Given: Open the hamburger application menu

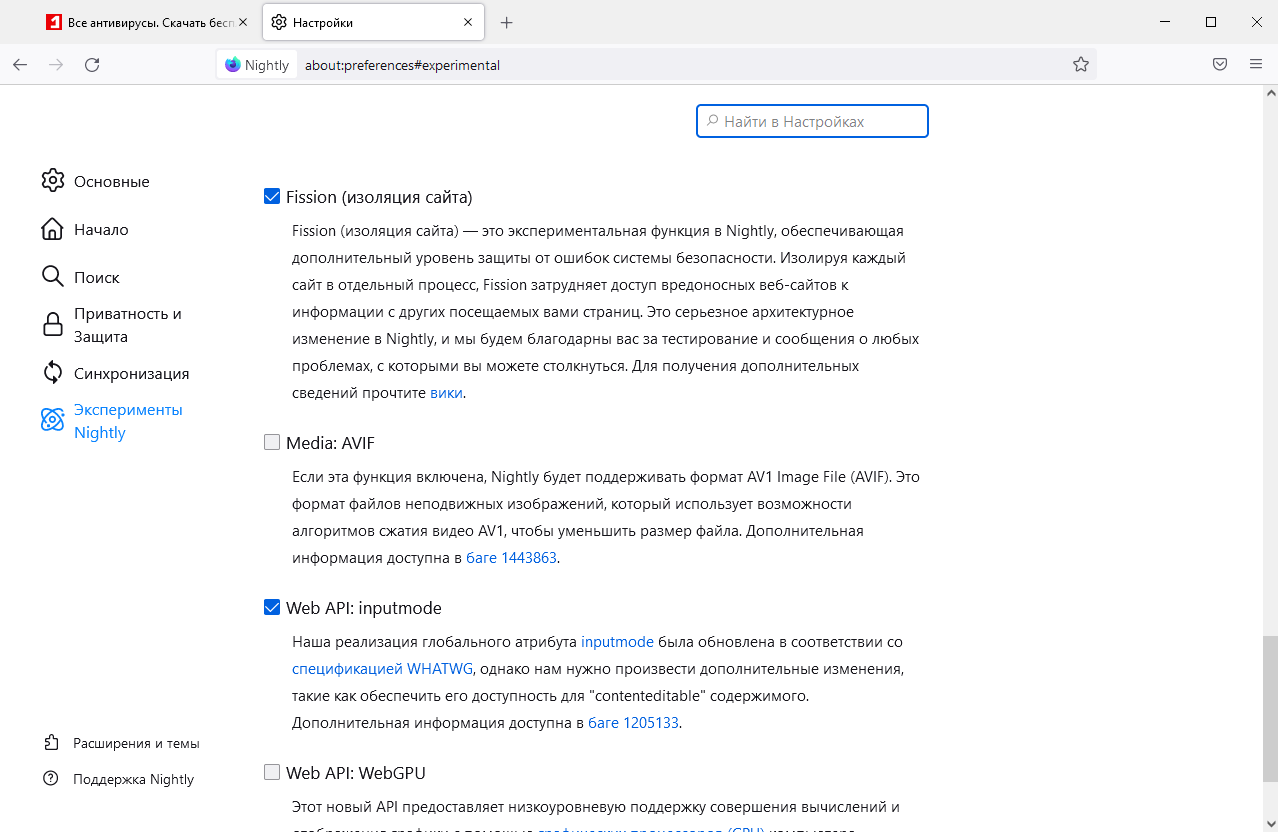Looking at the screenshot, I should pyautogui.click(x=1256, y=65).
